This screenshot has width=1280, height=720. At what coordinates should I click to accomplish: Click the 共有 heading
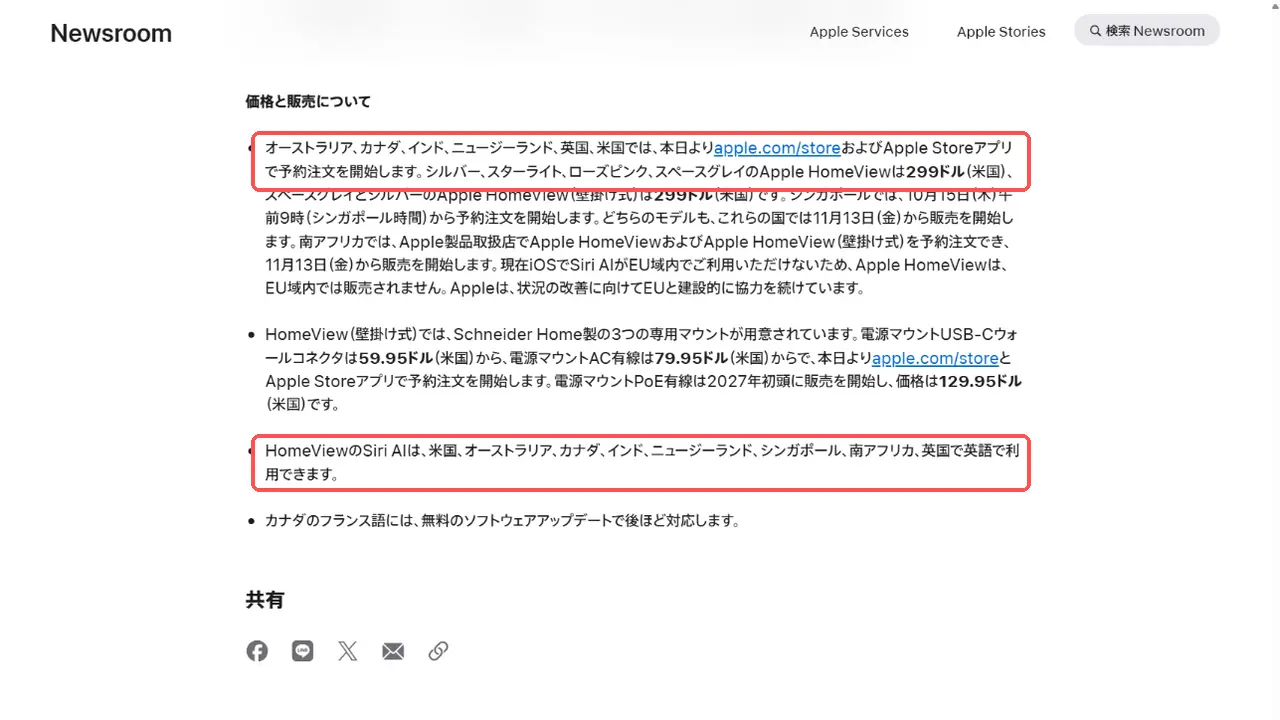coord(265,600)
